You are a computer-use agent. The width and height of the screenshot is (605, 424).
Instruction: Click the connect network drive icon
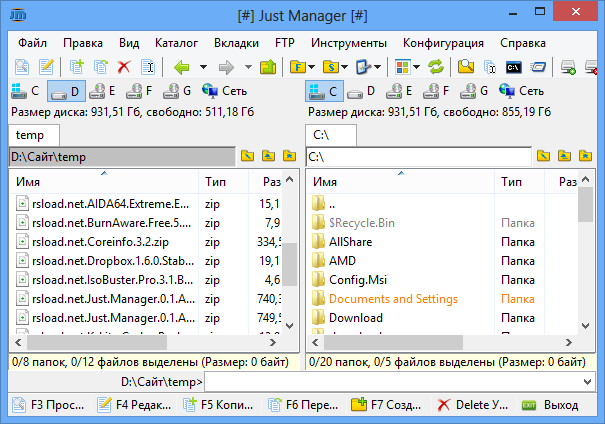point(568,67)
